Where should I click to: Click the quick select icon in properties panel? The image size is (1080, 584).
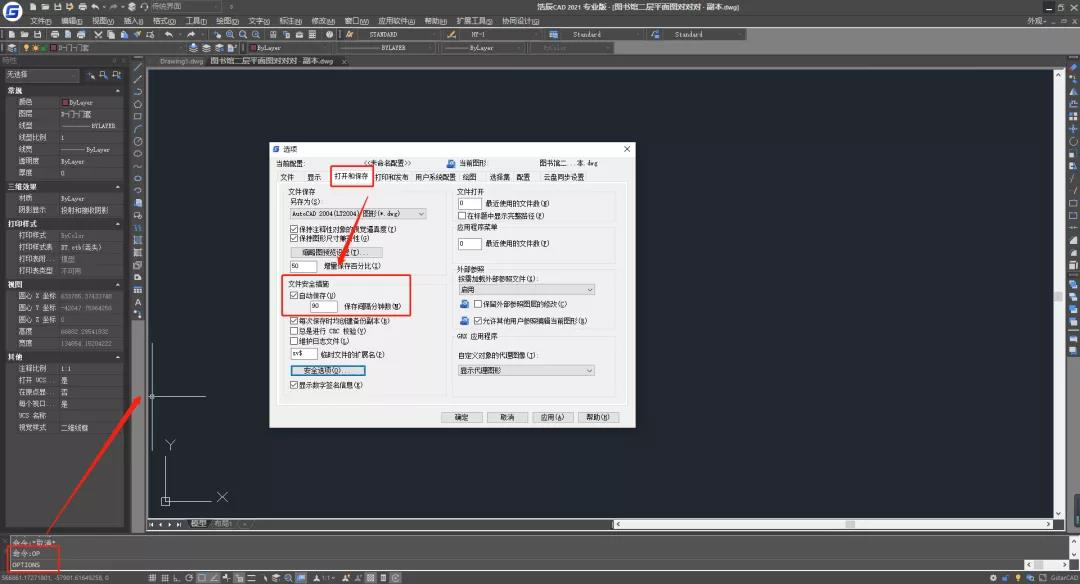tap(116, 74)
